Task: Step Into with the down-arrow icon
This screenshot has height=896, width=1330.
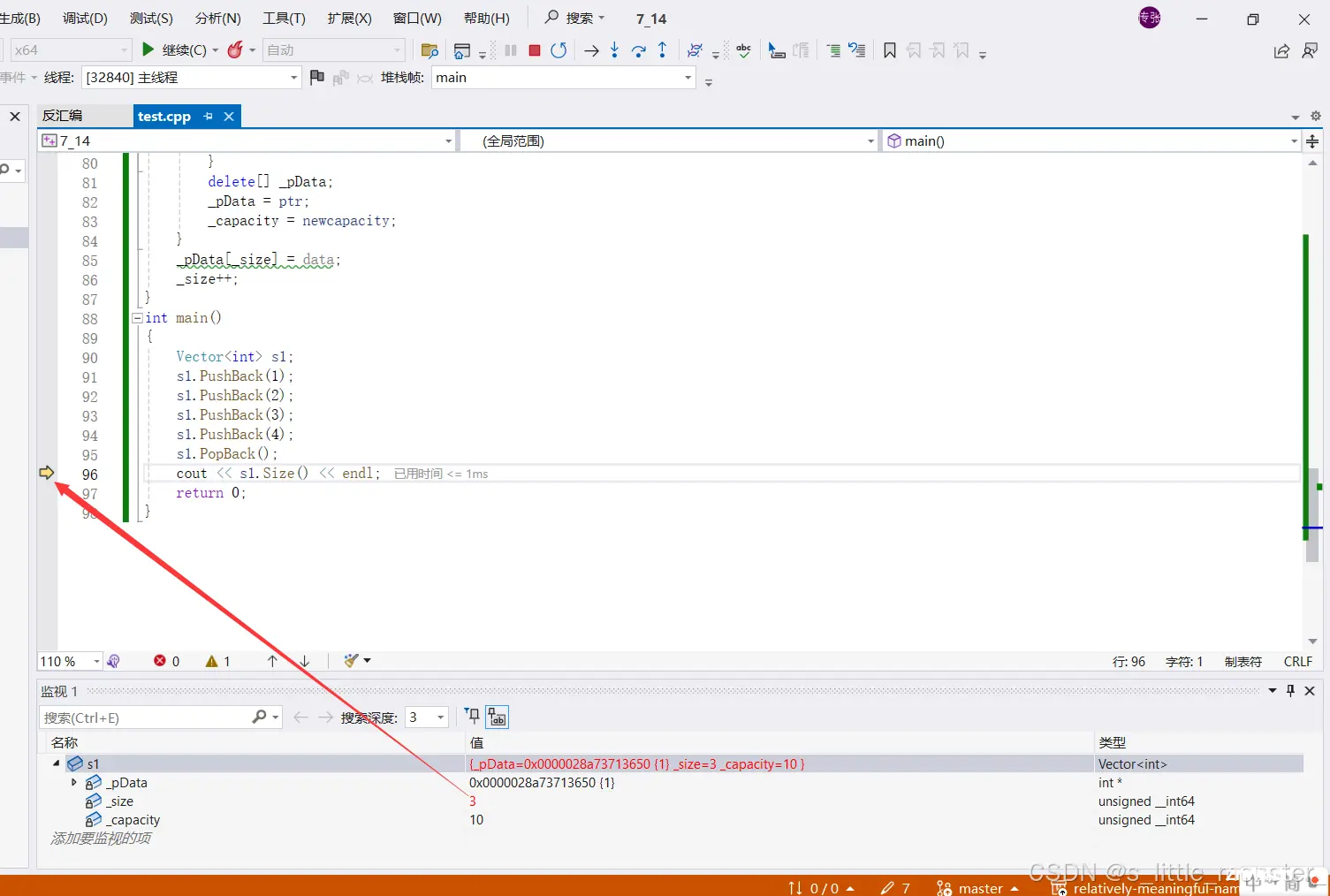Action: (x=615, y=50)
